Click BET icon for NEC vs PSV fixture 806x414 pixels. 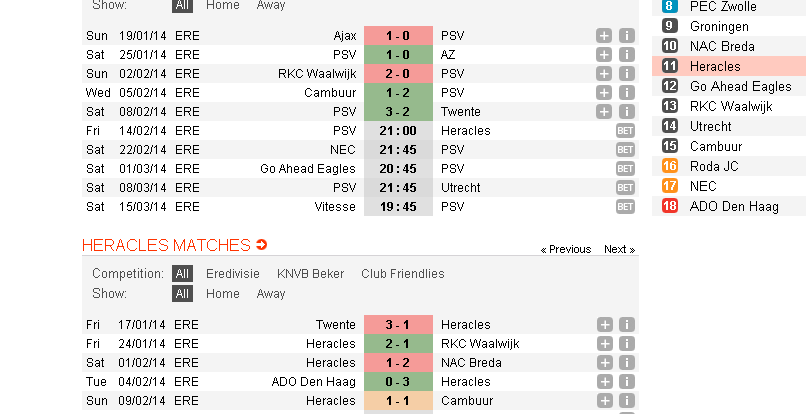[x=625, y=150]
